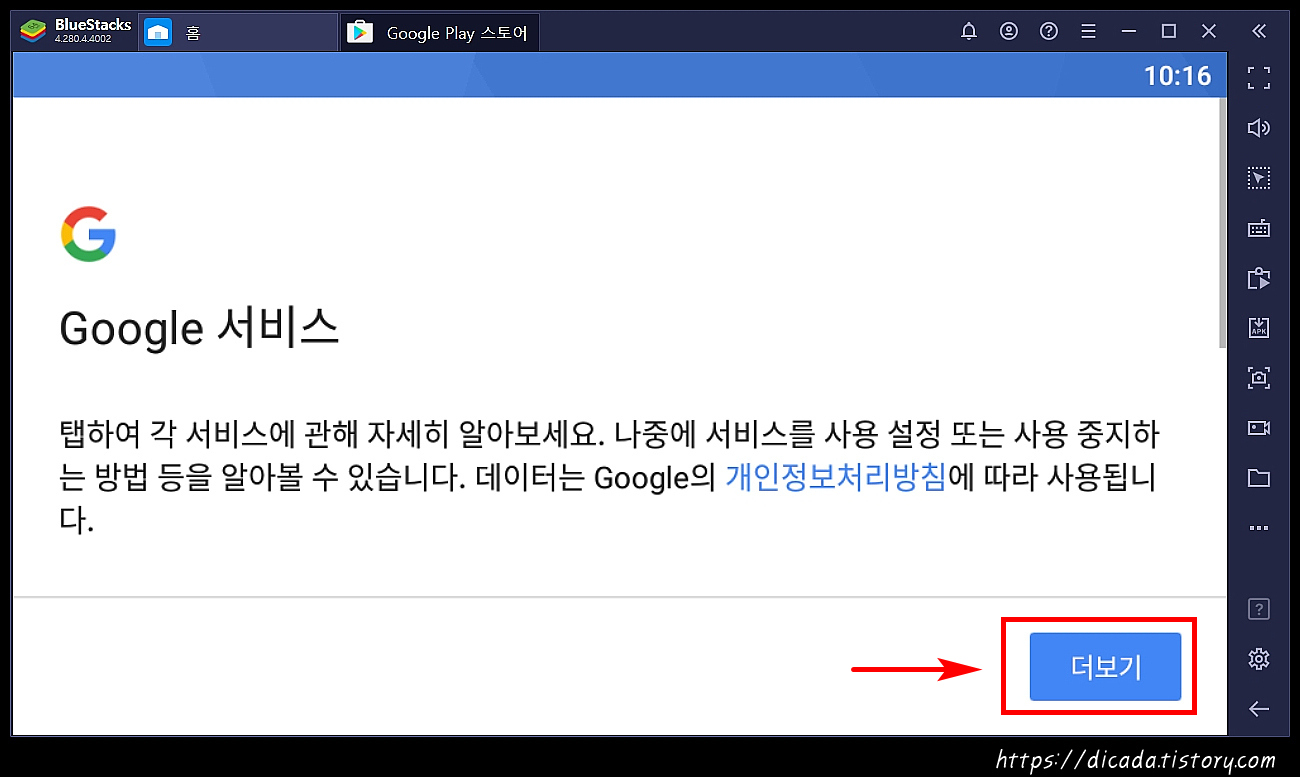Click the vertical scrollbar thumb
The image size is (1300, 777).
1222,222
